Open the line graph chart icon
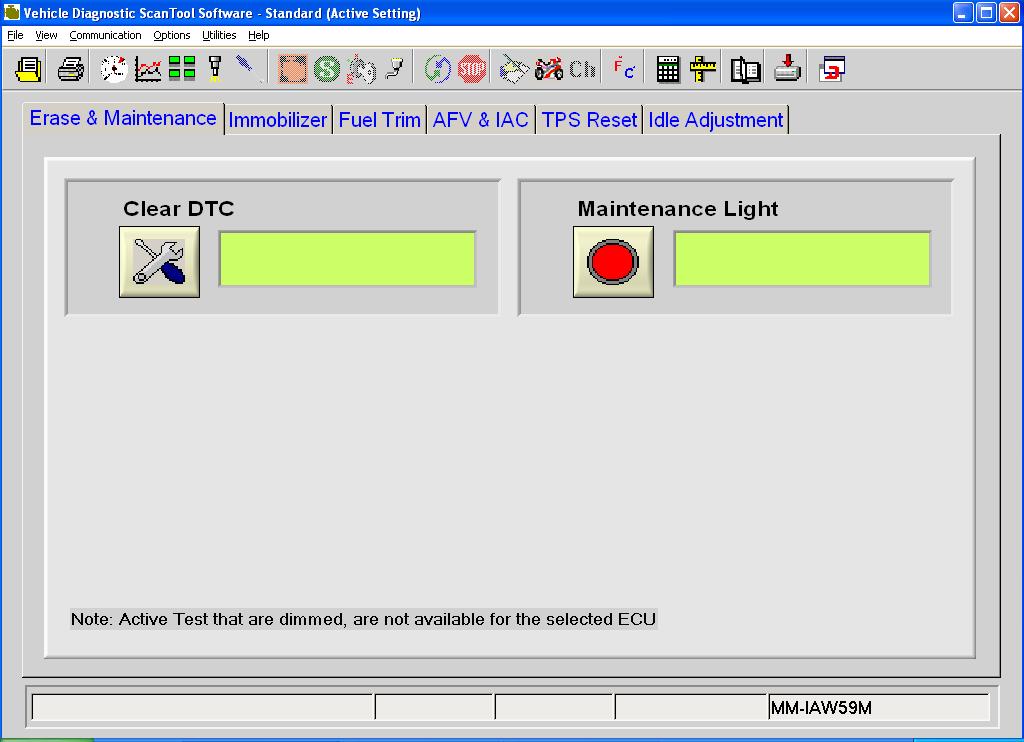1024x742 pixels. tap(148, 69)
